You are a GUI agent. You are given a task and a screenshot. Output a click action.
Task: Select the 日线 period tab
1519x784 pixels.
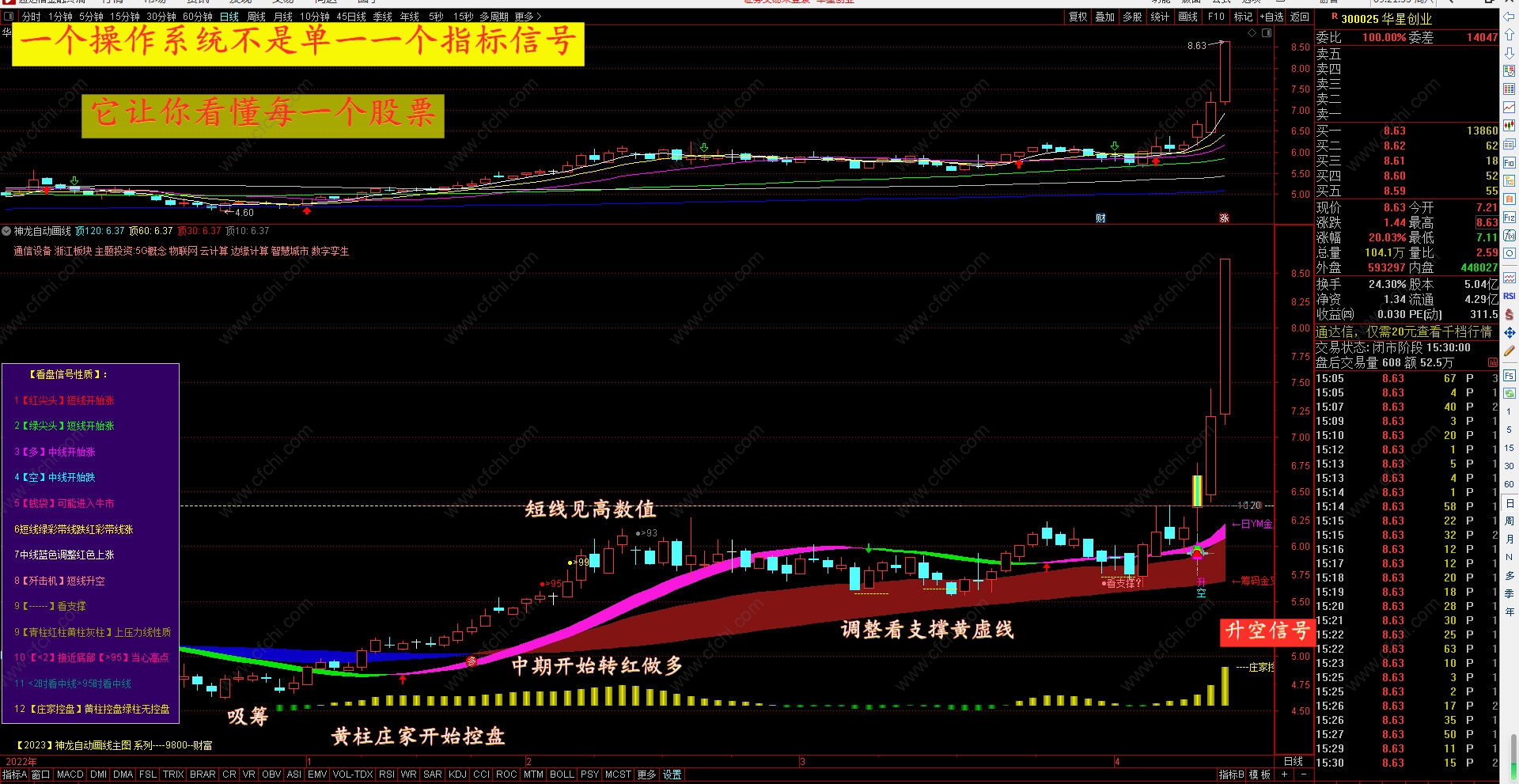pos(229,17)
